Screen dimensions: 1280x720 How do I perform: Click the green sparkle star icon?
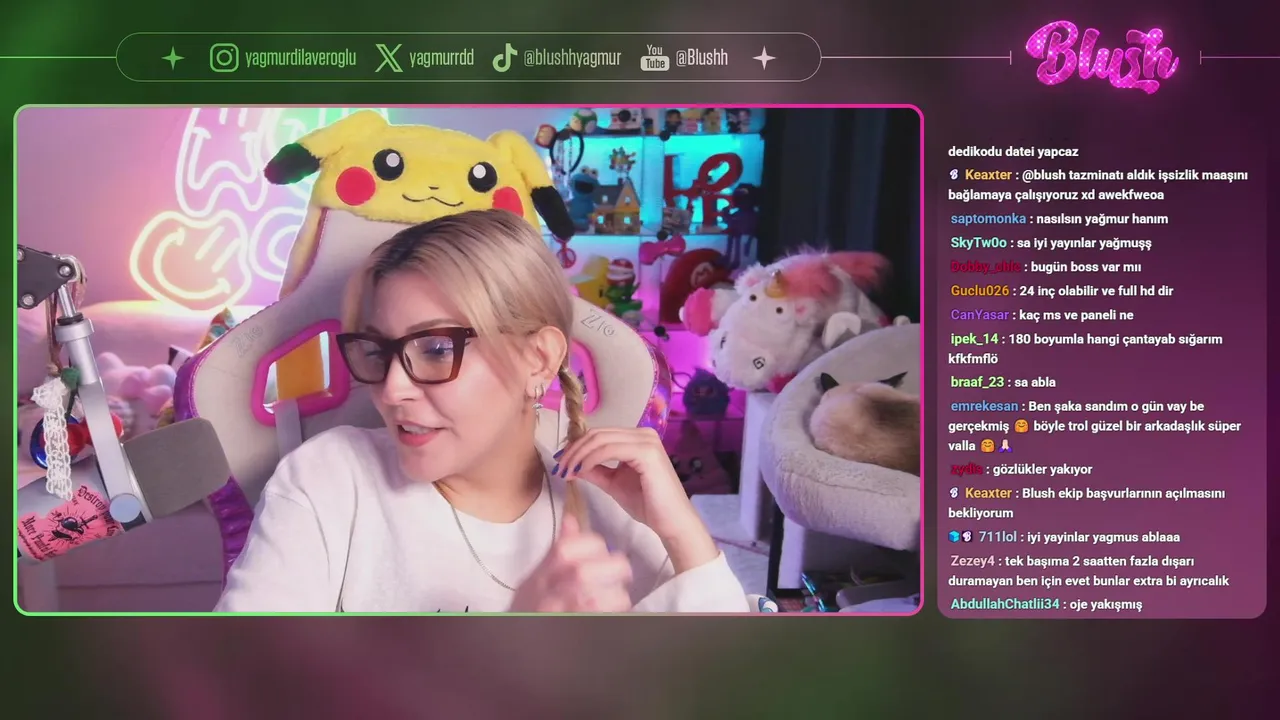[x=173, y=58]
